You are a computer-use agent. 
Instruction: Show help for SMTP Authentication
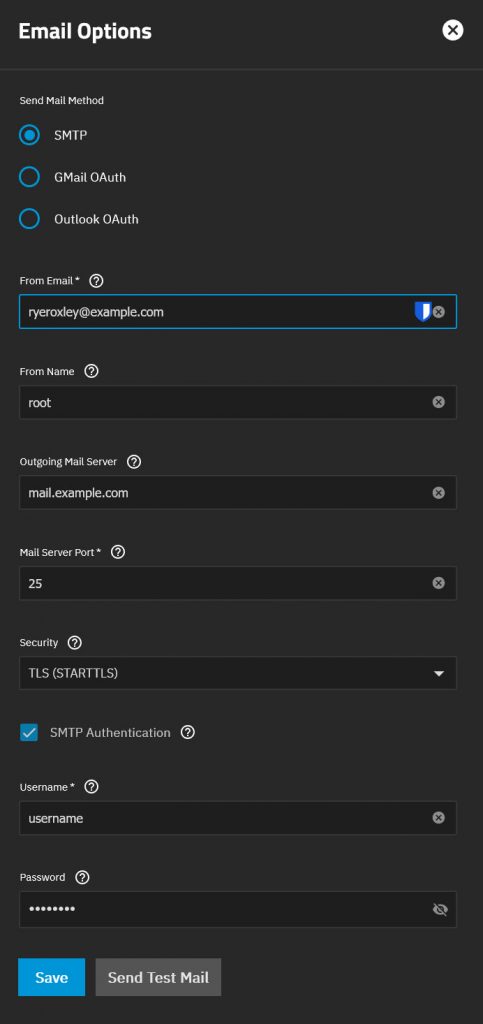pyautogui.click(x=188, y=733)
